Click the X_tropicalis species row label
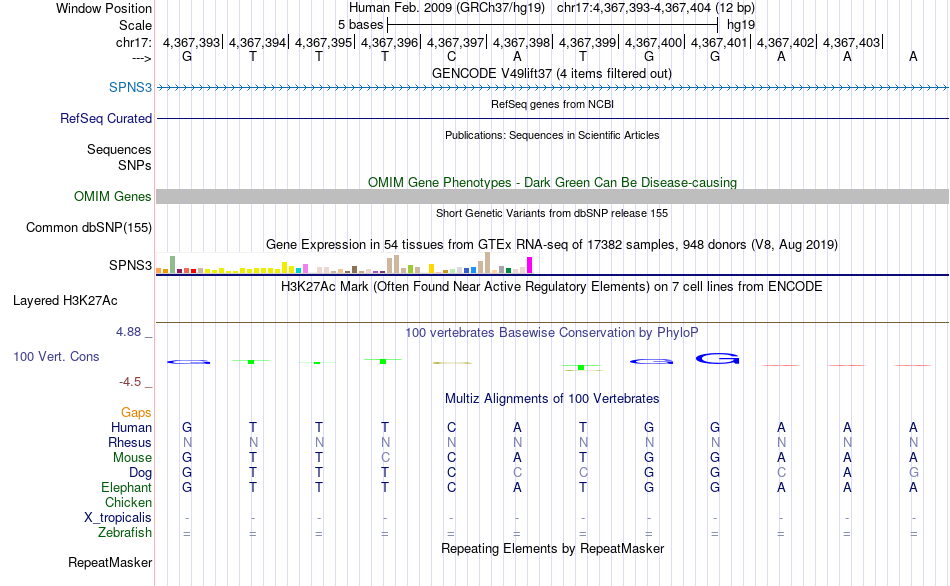950x586 pixels. (x=118, y=518)
